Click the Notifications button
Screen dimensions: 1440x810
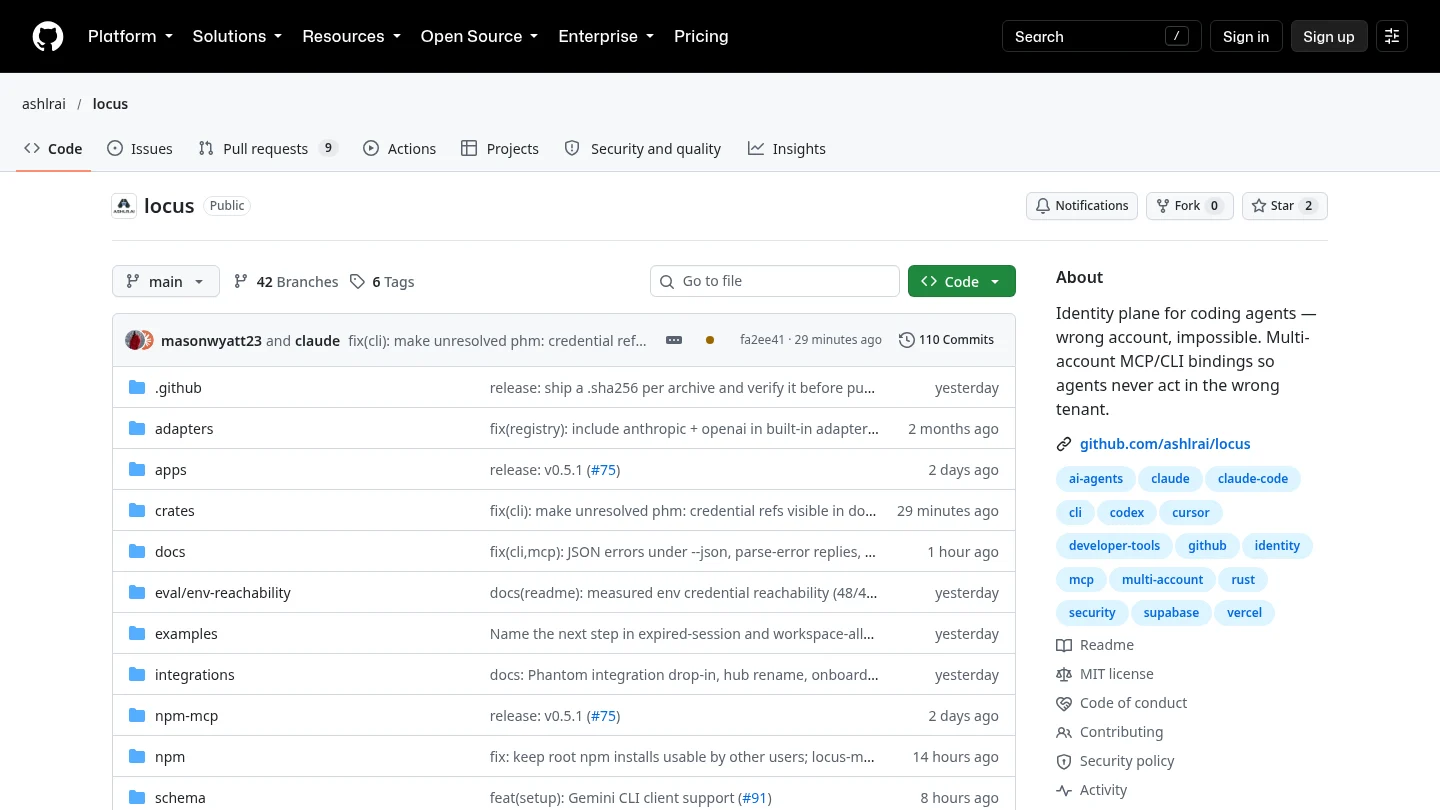(x=1082, y=206)
